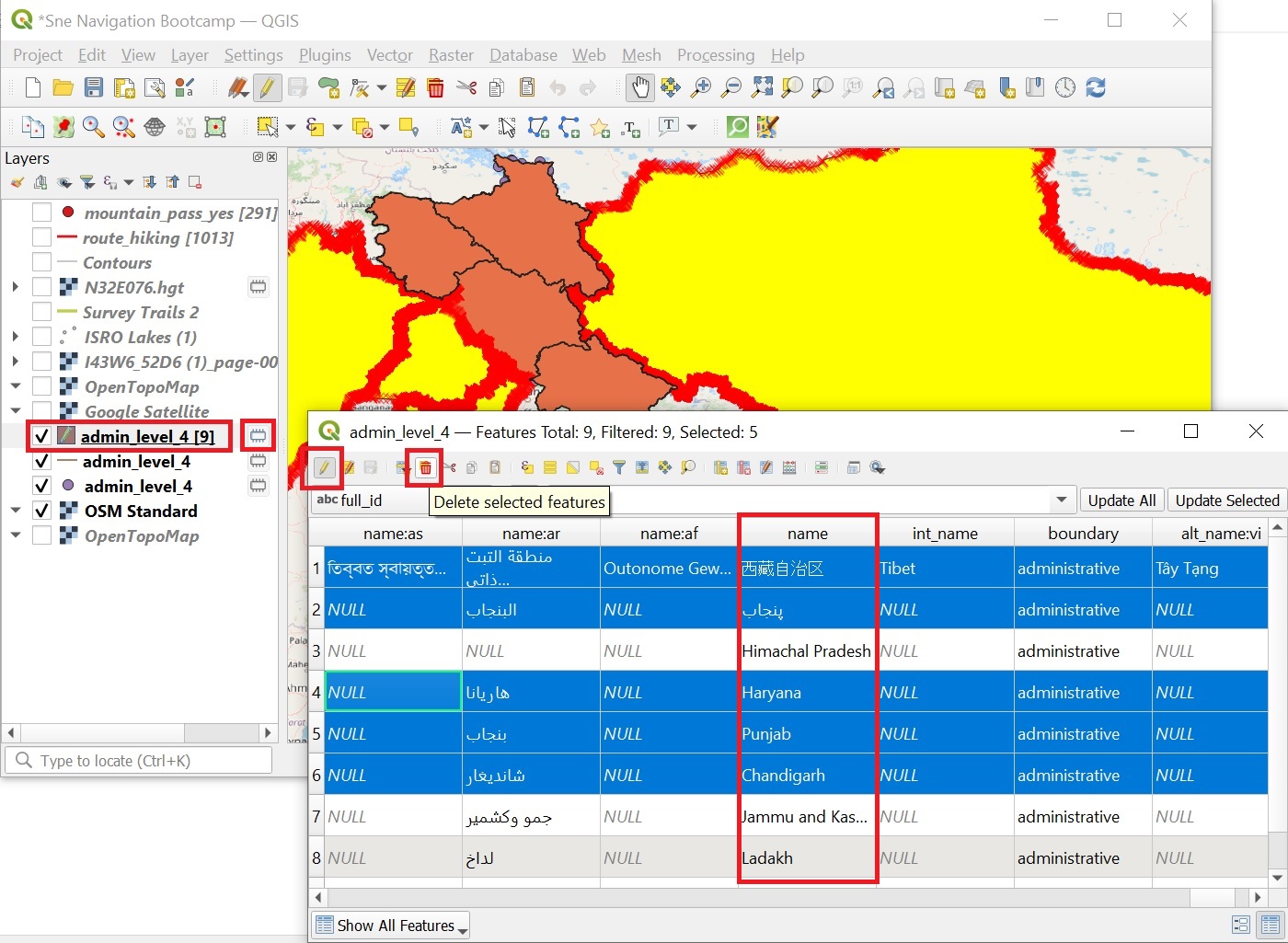1288x943 pixels.
Task: Toggle editing pencil in main toolbar
Action: click(x=267, y=88)
